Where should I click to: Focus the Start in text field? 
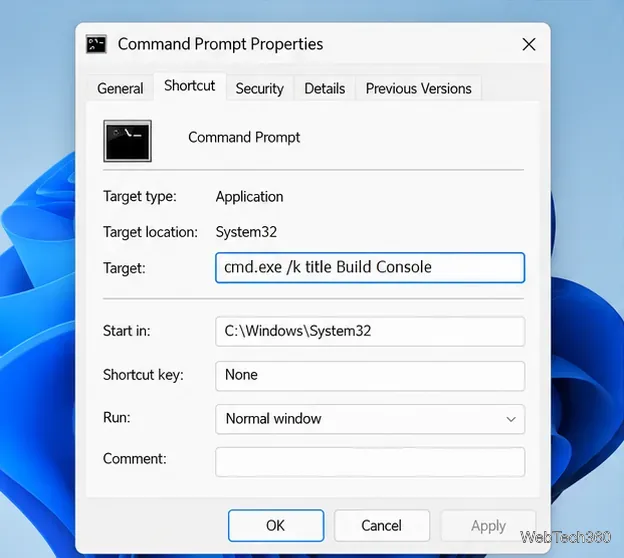pyautogui.click(x=370, y=331)
